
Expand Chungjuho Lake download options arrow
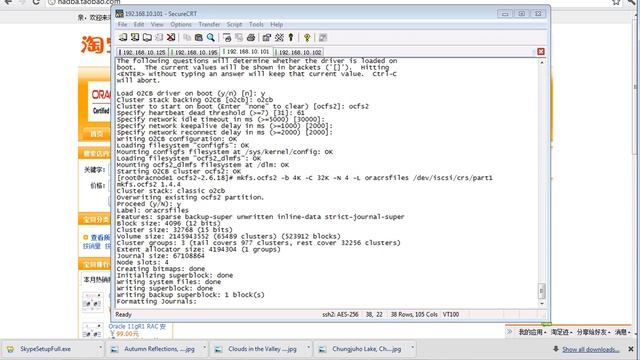click(412, 349)
